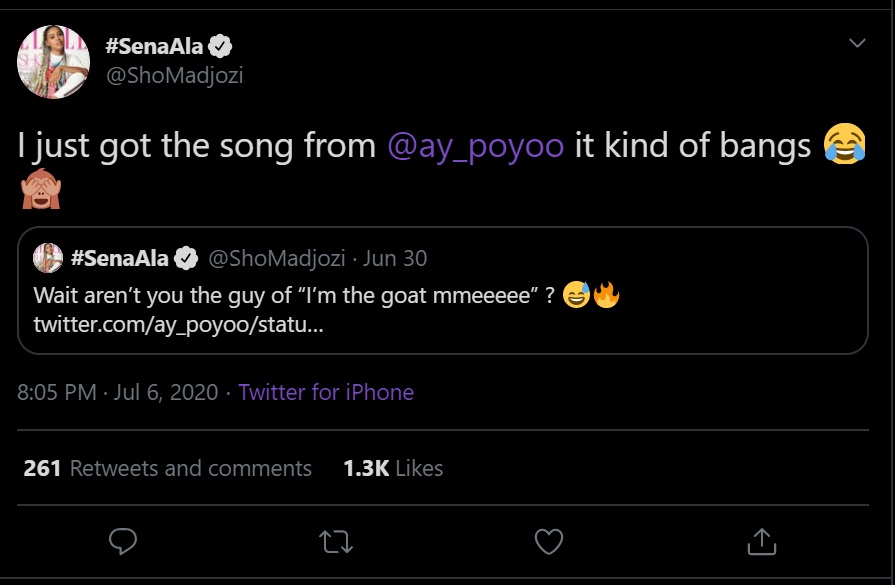
Task: Open the #SenaAla display name at top
Action: (x=153, y=47)
